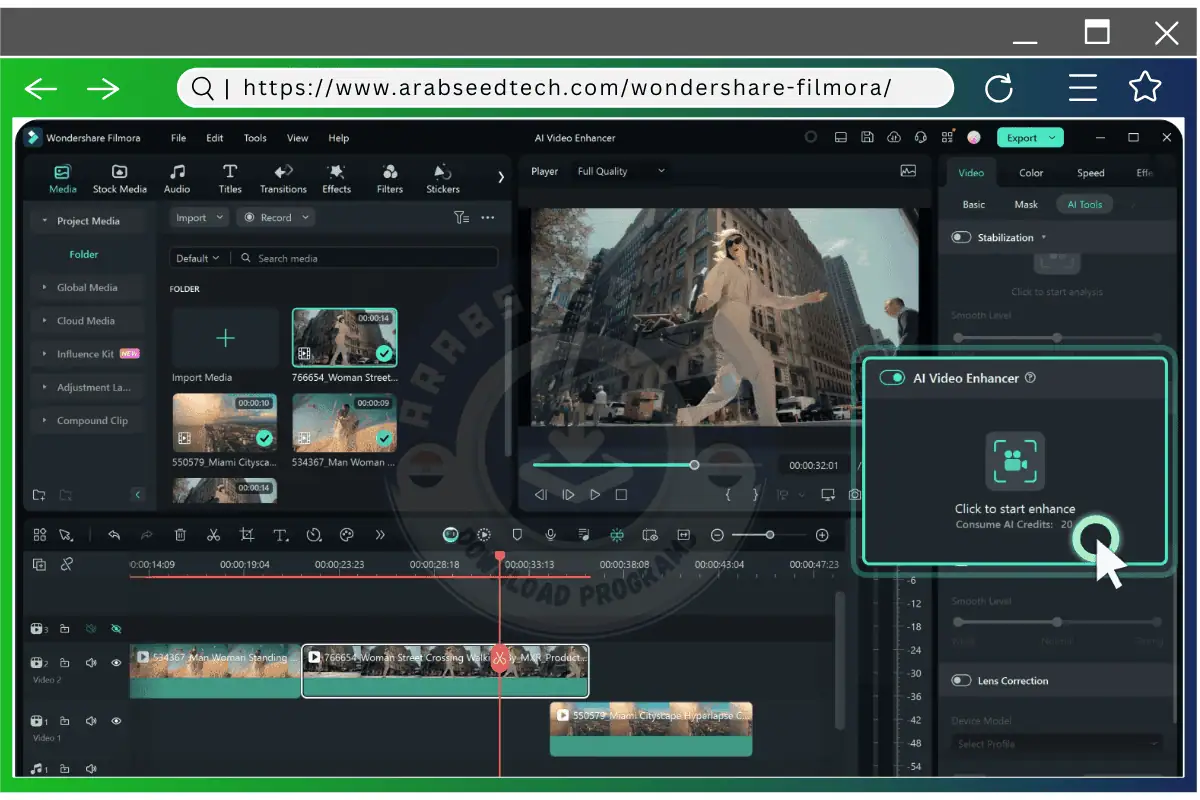This screenshot has height=800, width=1200.
Task: Open the Transitions panel
Action: (x=283, y=177)
